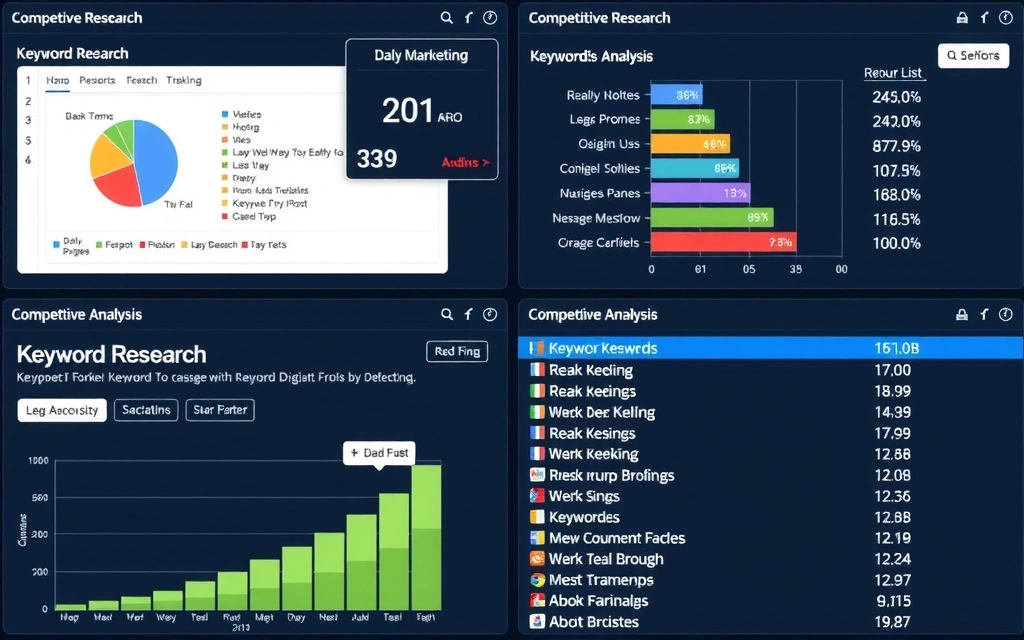1024x640 pixels.
Task: Open the Reour List link in Keywords Analysis
Action: click(893, 73)
